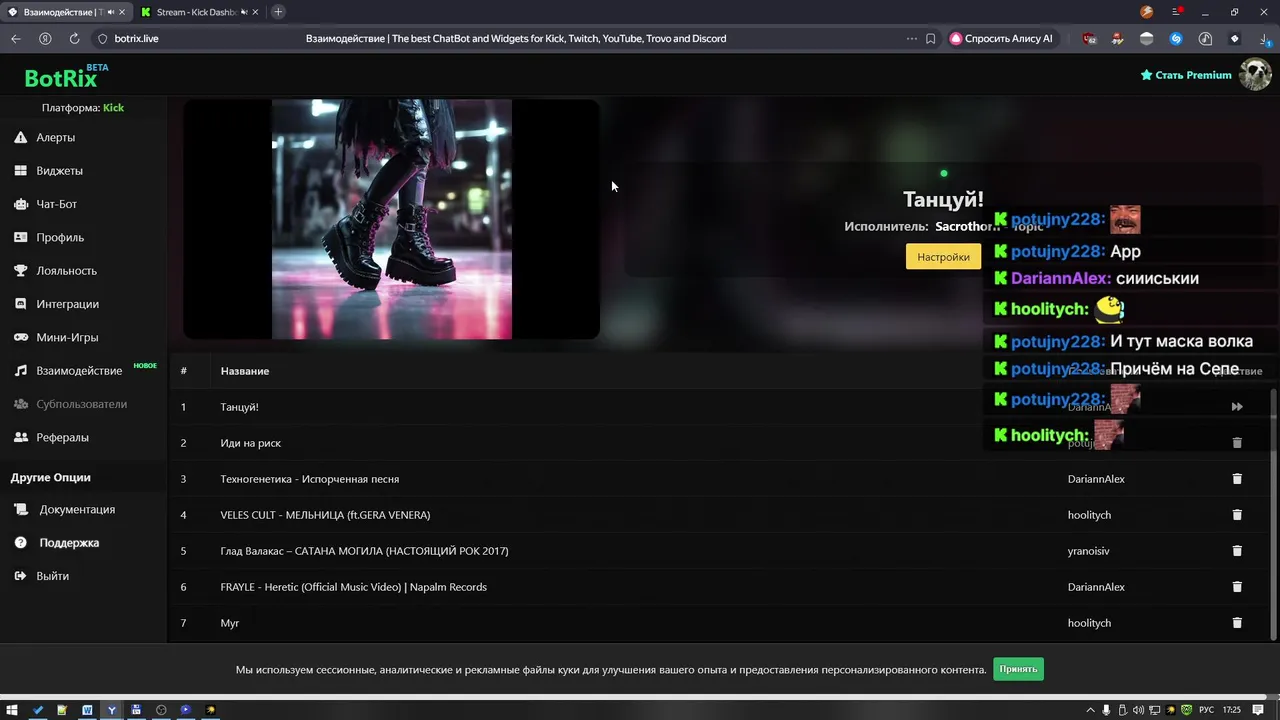
Task: Click the Иди на риск row title
Action: pyautogui.click(x=250, y=443)
